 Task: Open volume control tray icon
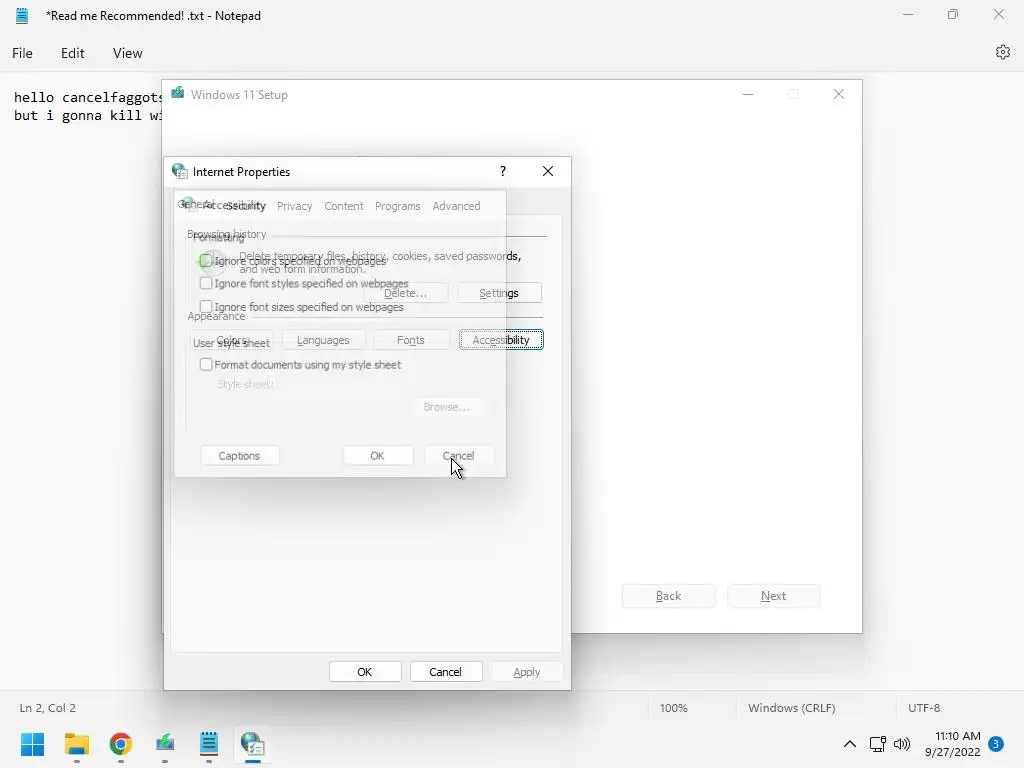tap(902, 744)
